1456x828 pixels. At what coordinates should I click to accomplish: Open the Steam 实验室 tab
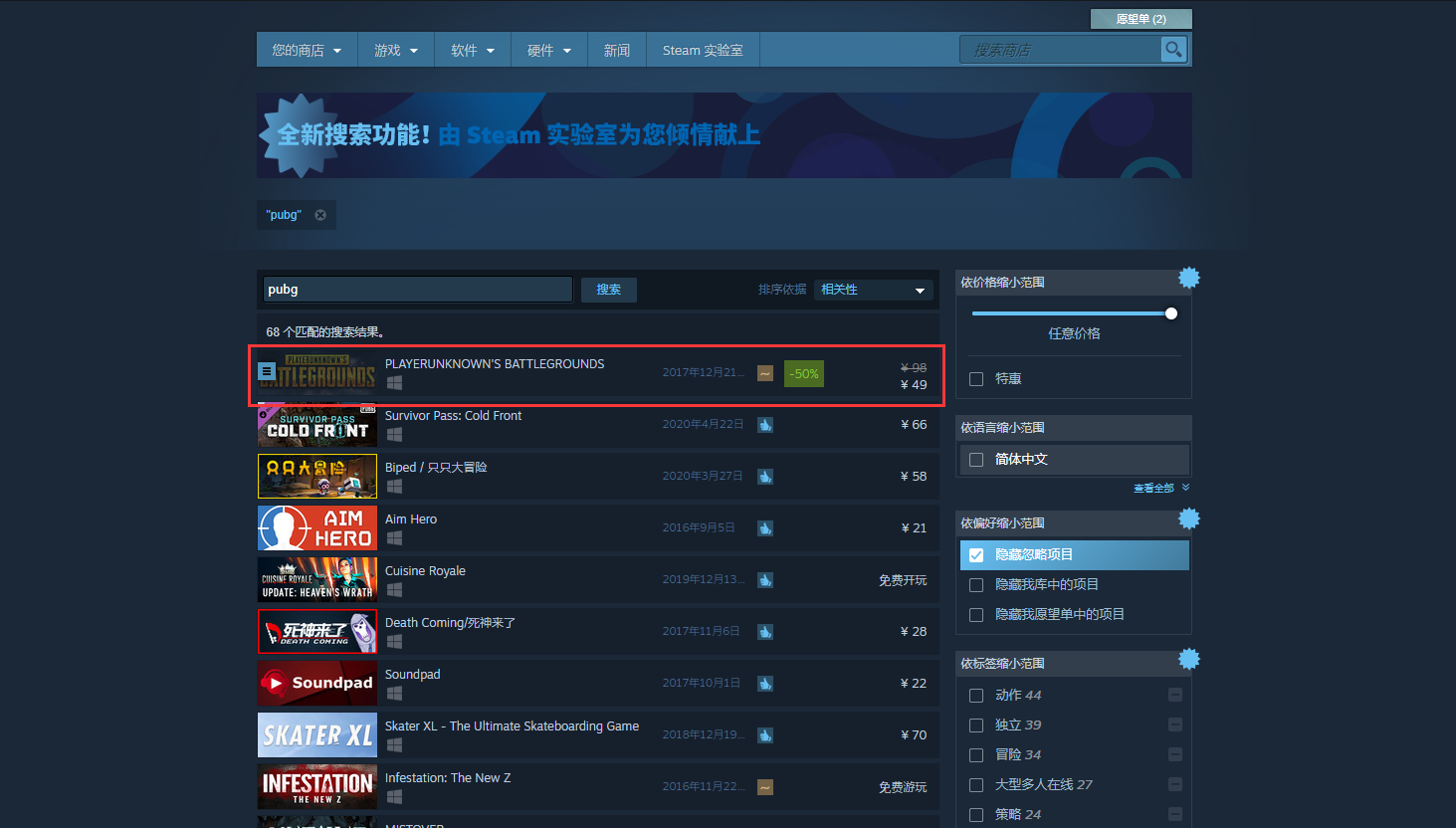click(703, 50)
